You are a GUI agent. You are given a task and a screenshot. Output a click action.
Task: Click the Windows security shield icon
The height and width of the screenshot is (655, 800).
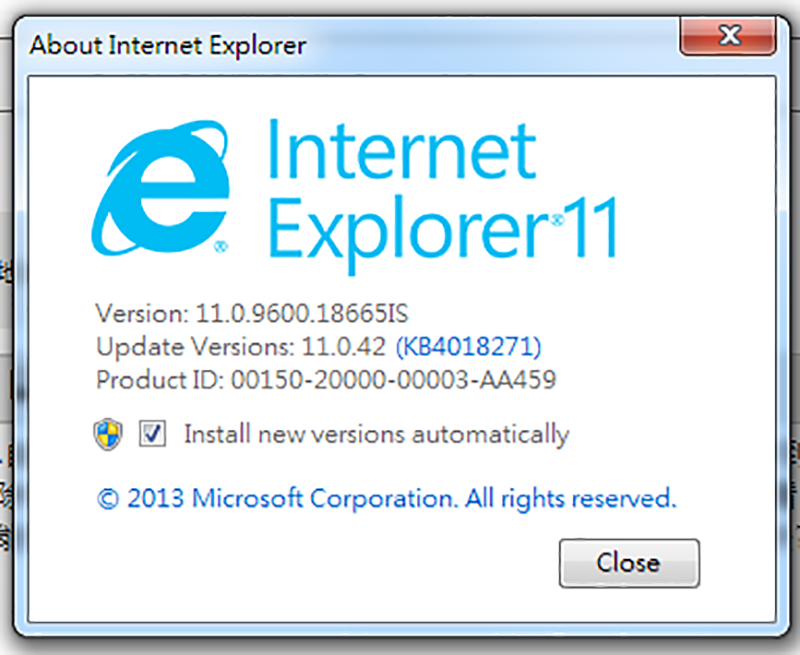[108, 434]
